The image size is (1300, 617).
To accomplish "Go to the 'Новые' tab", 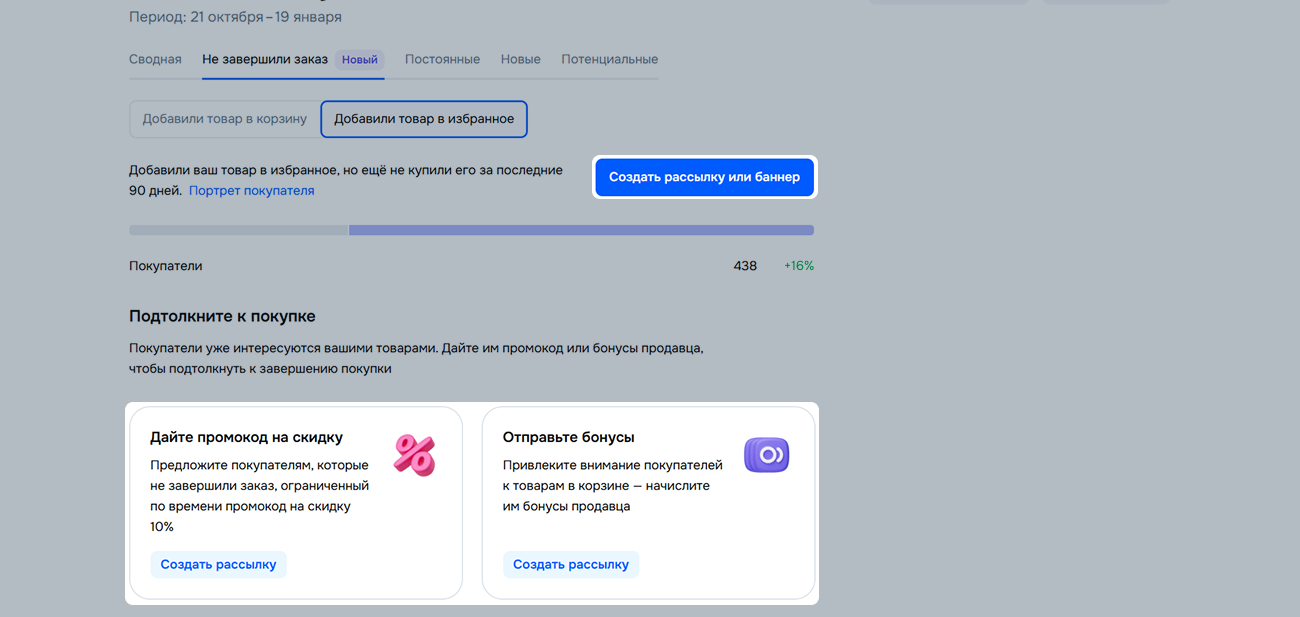I will click(x=520, y=60).
